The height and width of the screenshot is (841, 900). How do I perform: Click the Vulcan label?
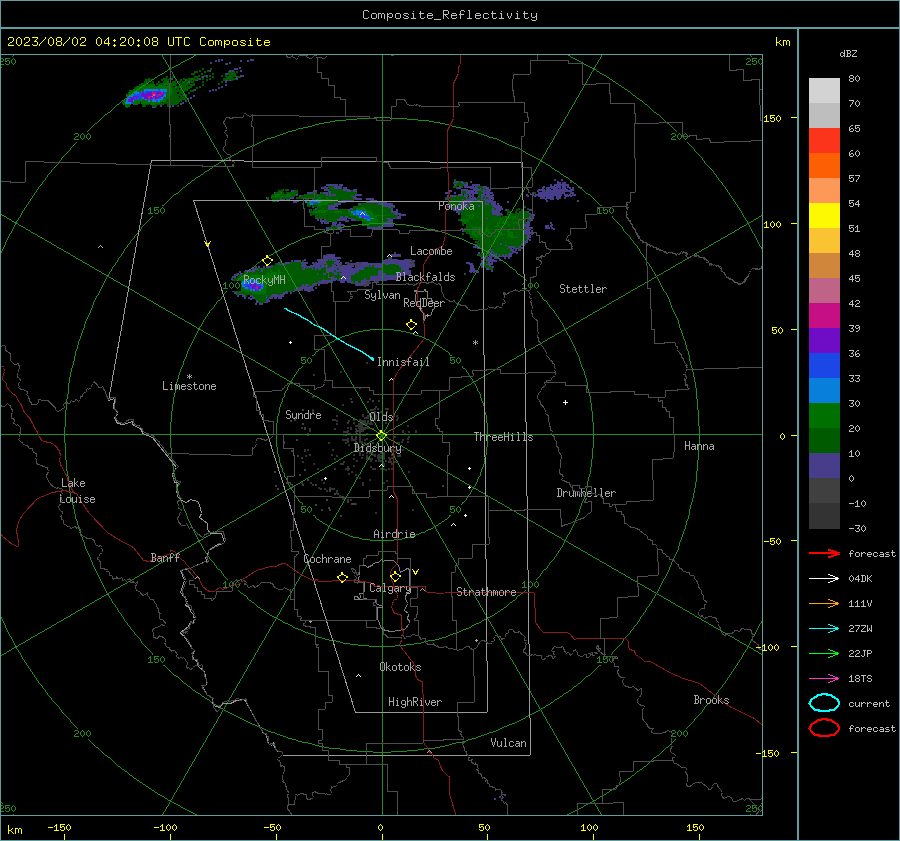508,743
